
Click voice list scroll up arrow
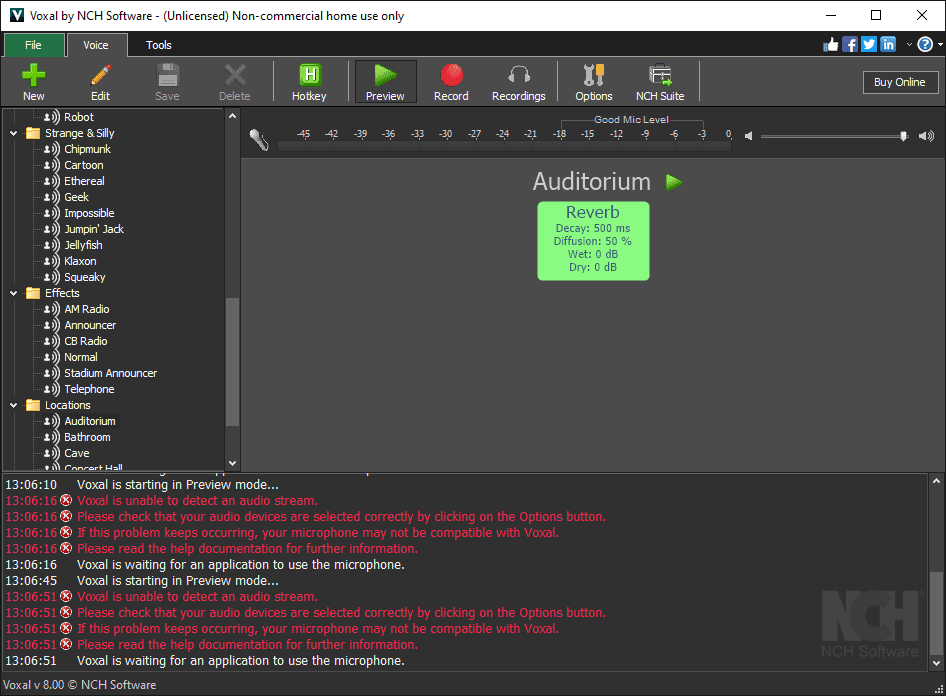click(x=232, y=116)
